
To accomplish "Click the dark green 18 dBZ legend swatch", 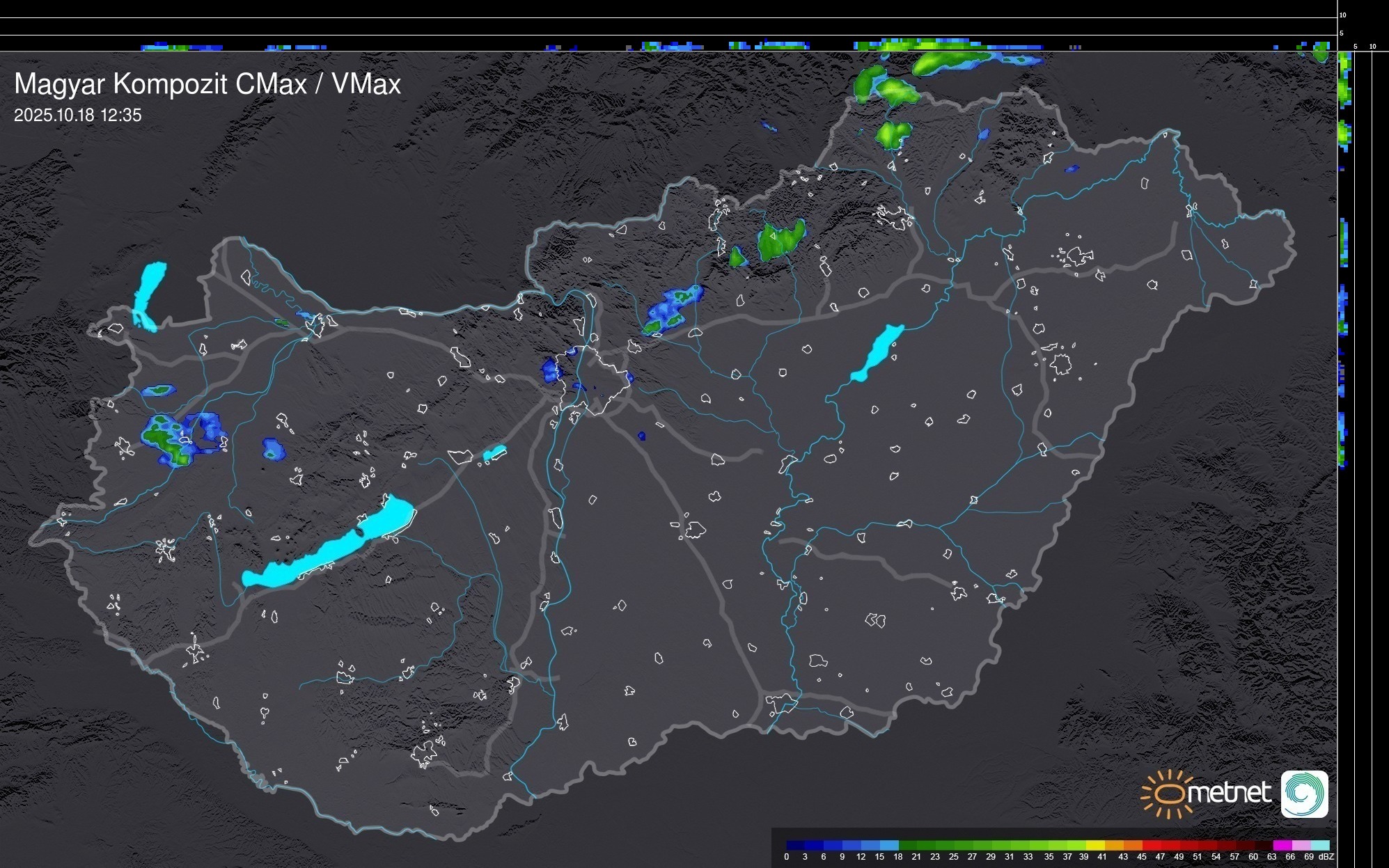I will [907, 845].
